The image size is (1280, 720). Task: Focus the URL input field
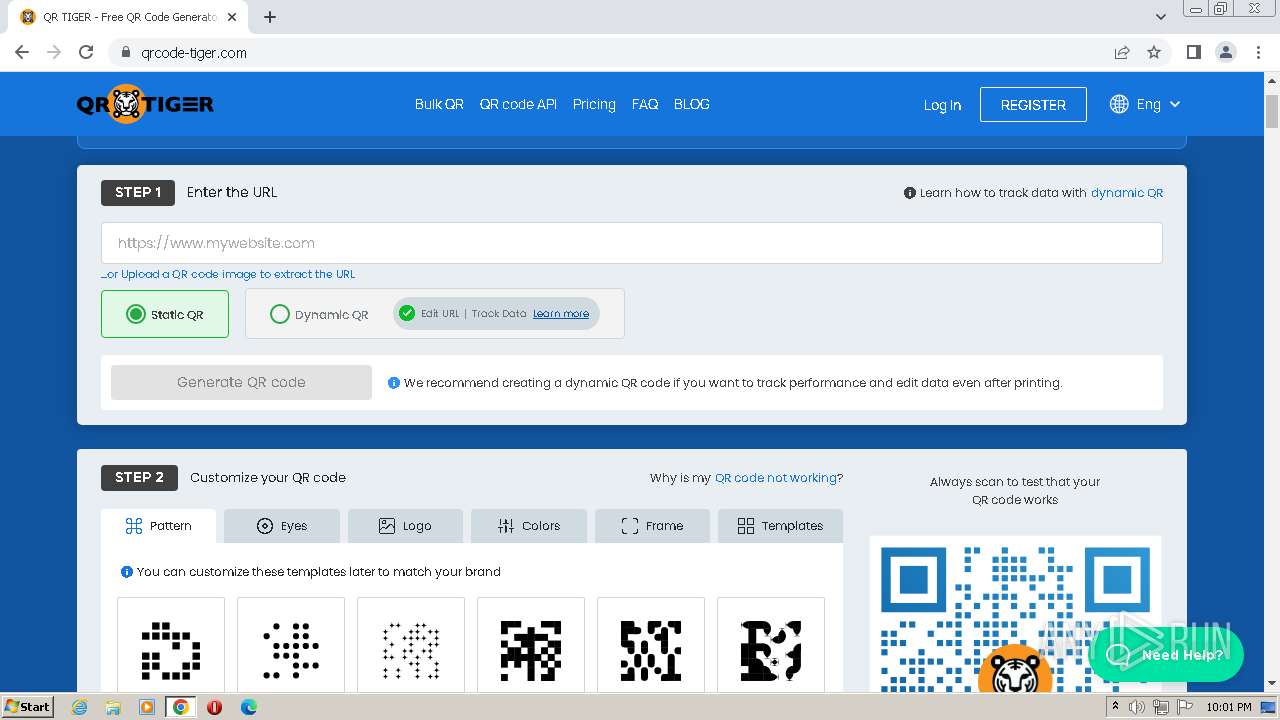pos(632,243)
